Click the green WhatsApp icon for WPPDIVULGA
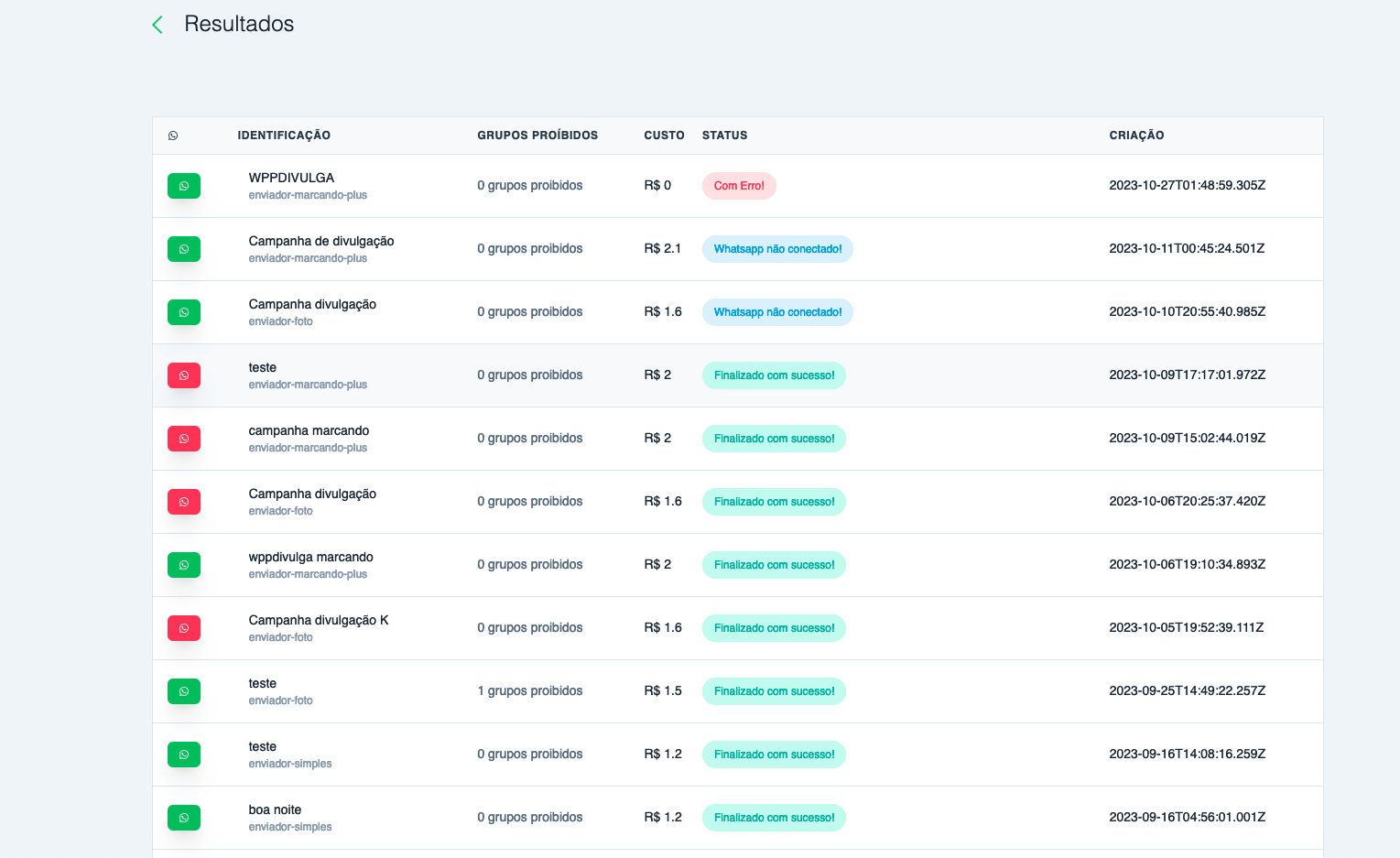Image resolution: width=1400 pixels, height=858 pixels. tap(184, 186)
